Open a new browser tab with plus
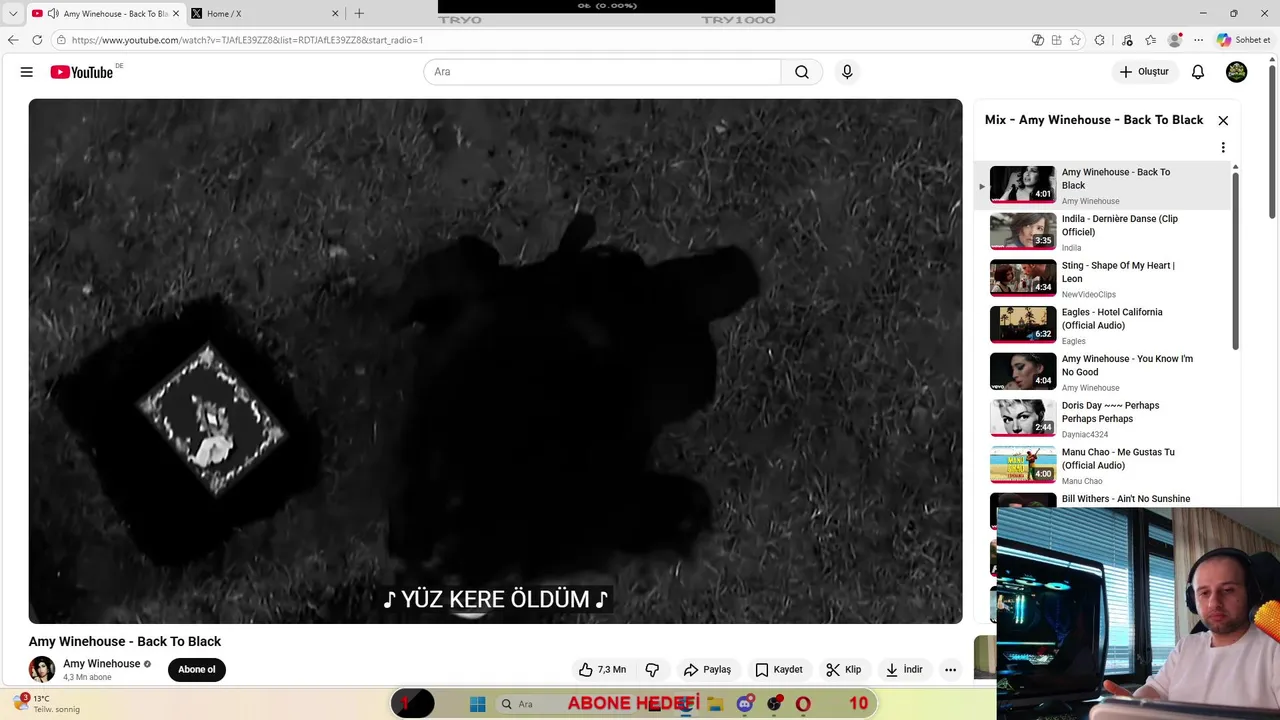 pos(359,14)
